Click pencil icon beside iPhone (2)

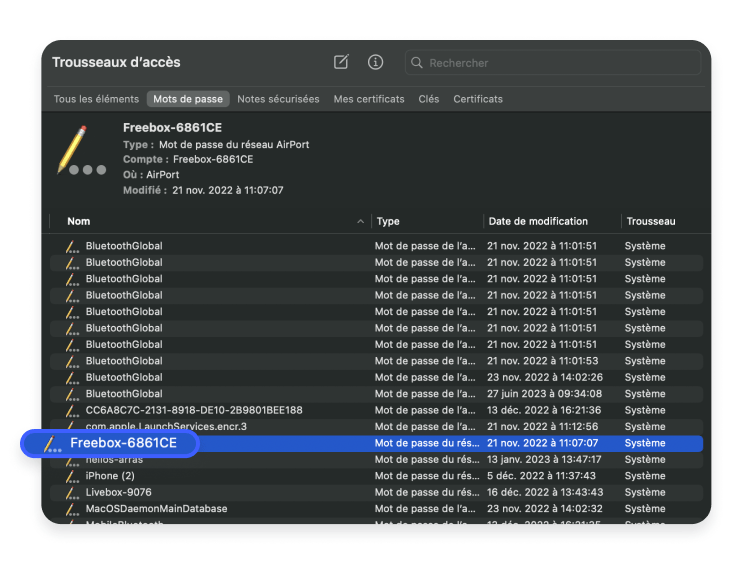click(x=72, y=476)
